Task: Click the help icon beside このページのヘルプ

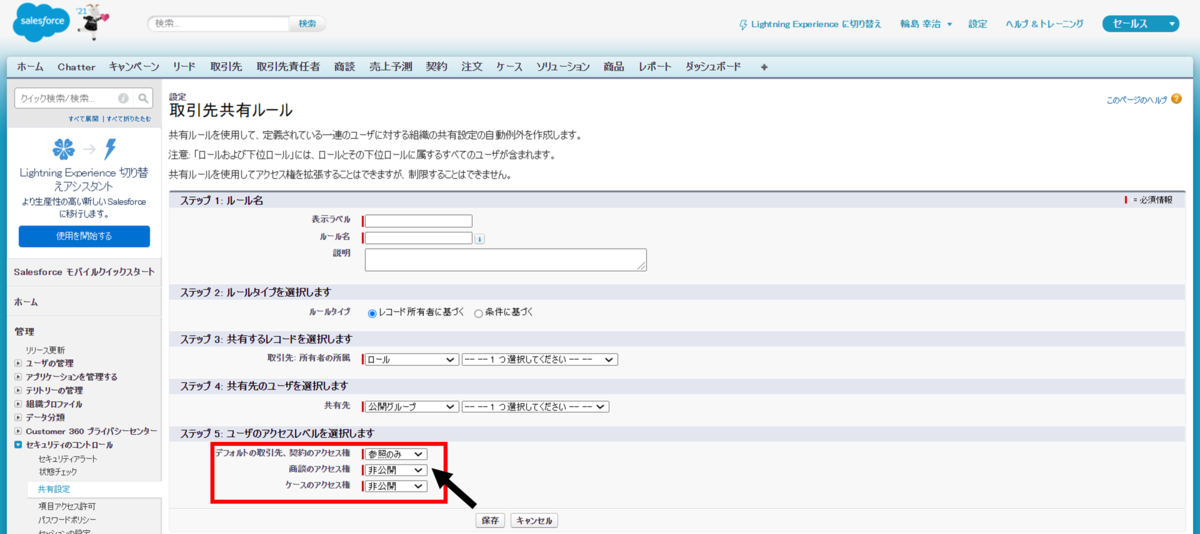Action: pyautogui.click(x=1176, y=99)
